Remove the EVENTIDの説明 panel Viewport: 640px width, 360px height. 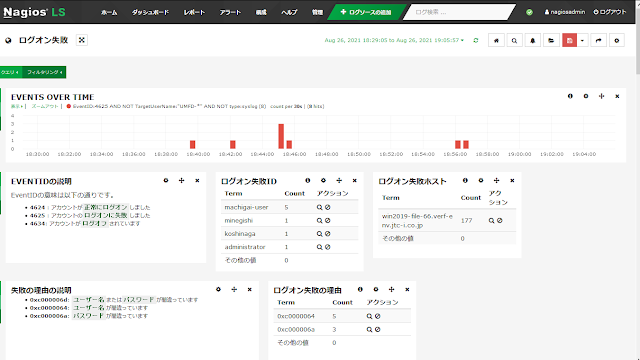197,180
